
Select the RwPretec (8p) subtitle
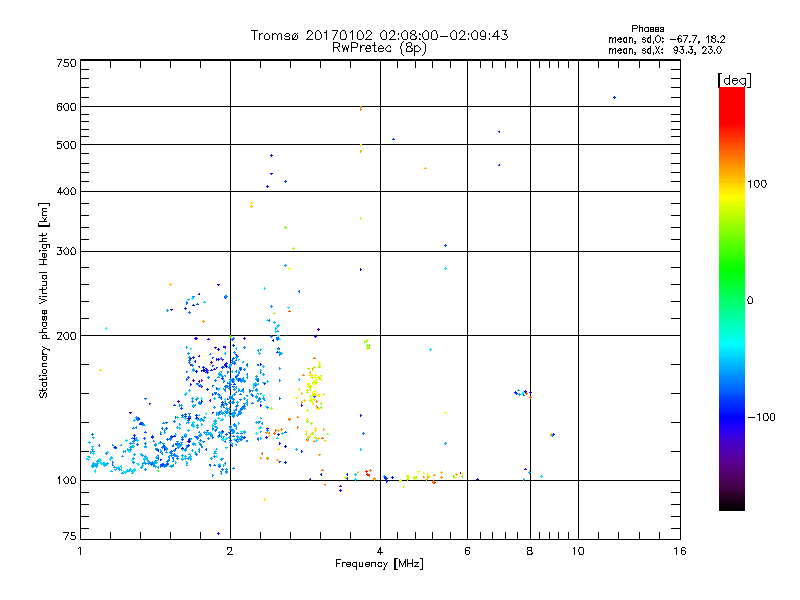[x=379, y=48]
